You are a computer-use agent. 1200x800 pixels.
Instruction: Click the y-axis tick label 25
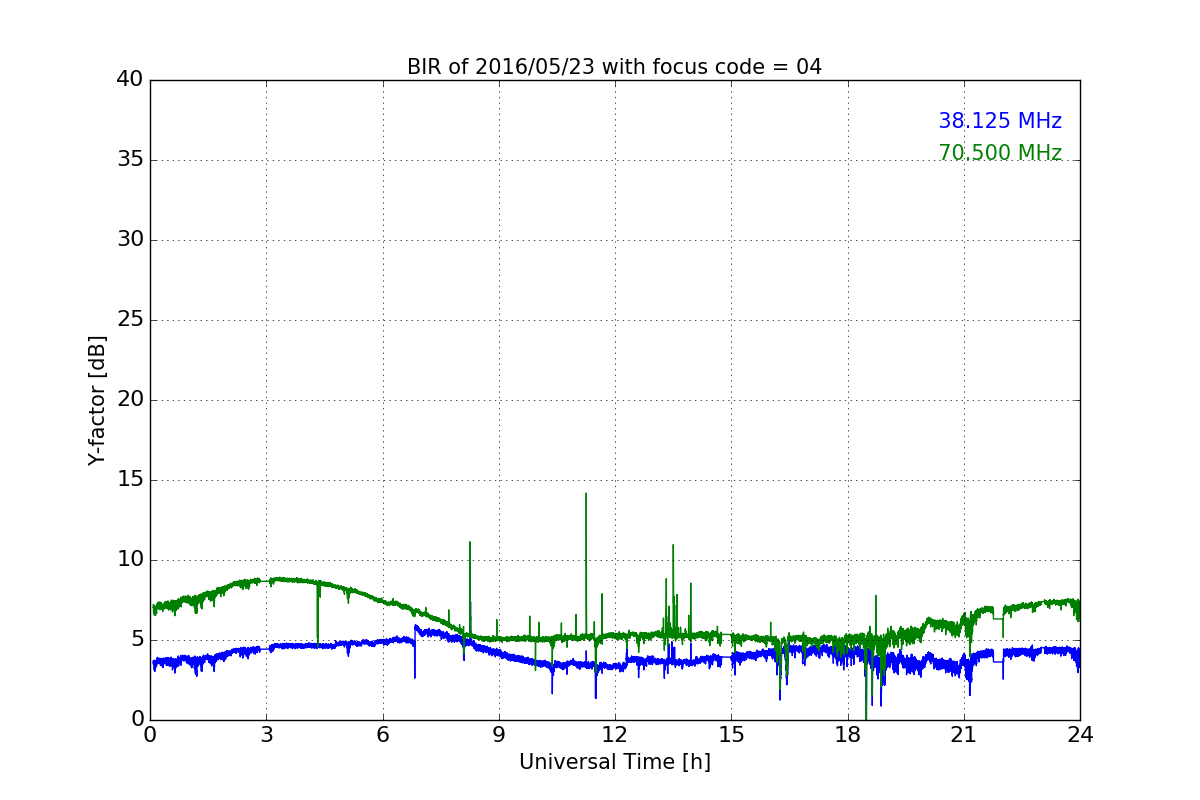point(130,320)
